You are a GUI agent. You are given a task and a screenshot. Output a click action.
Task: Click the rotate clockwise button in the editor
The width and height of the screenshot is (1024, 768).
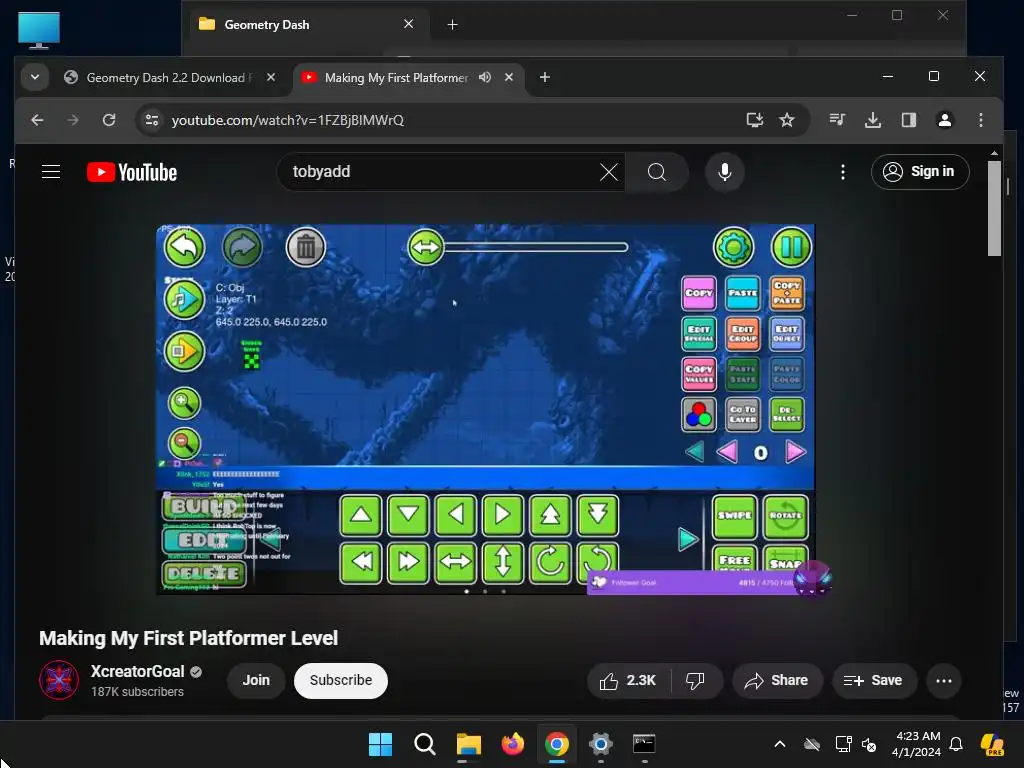tap(550, 561)
